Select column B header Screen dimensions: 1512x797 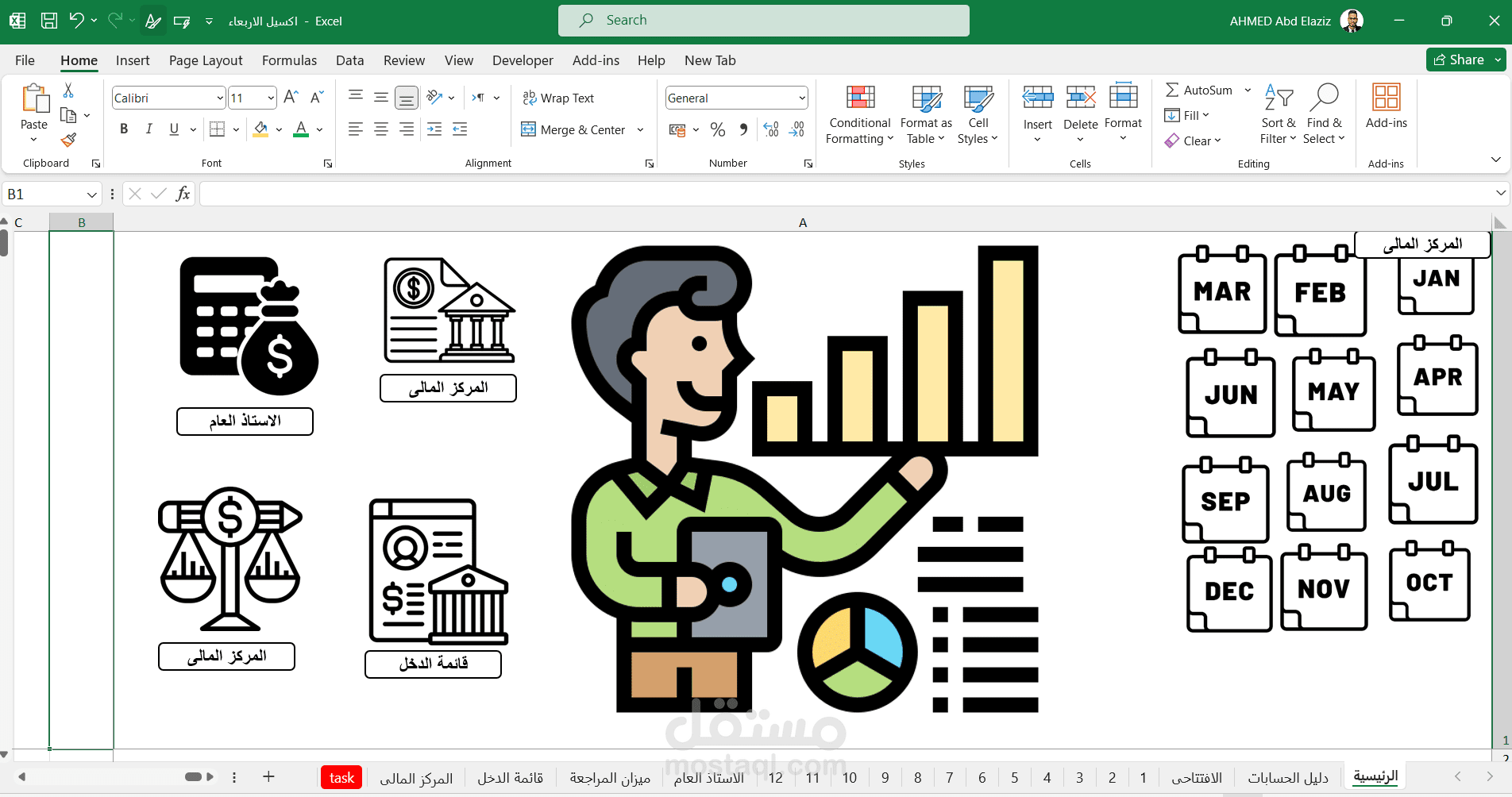tap(81, 222)
